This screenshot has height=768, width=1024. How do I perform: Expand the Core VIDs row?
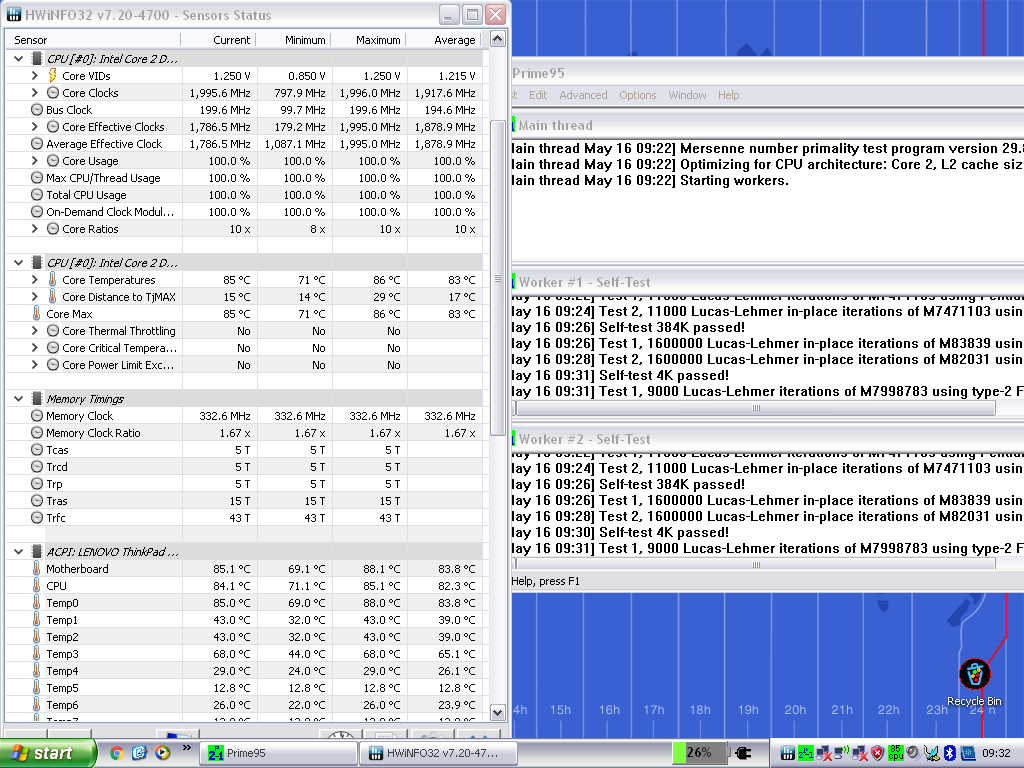coord(35,76)
